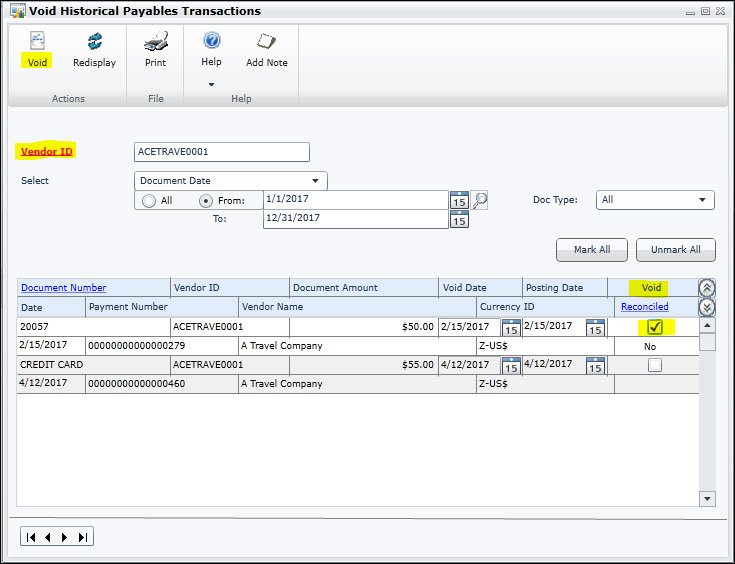Click the Void action icon
Screen dimensions: 735x564
point(37,41)
